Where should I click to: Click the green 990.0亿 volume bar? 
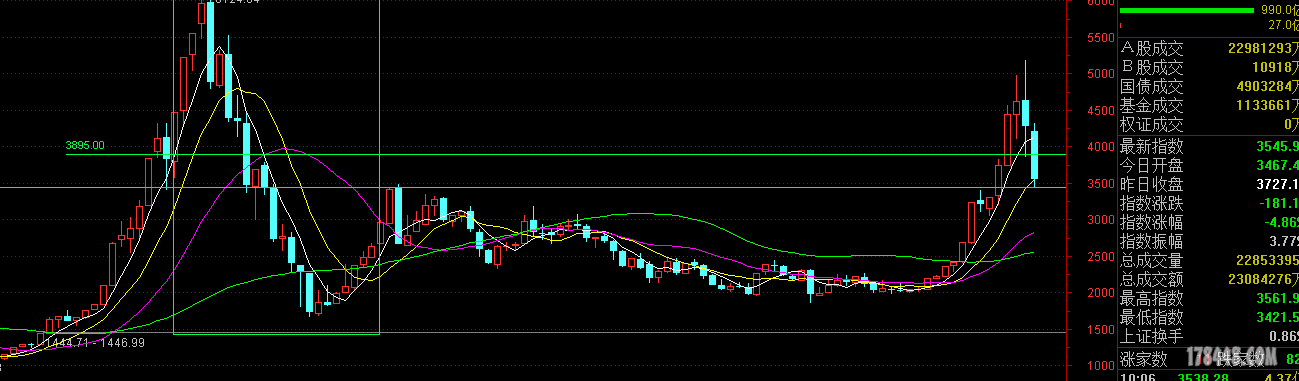click(x=1186, y=10)
